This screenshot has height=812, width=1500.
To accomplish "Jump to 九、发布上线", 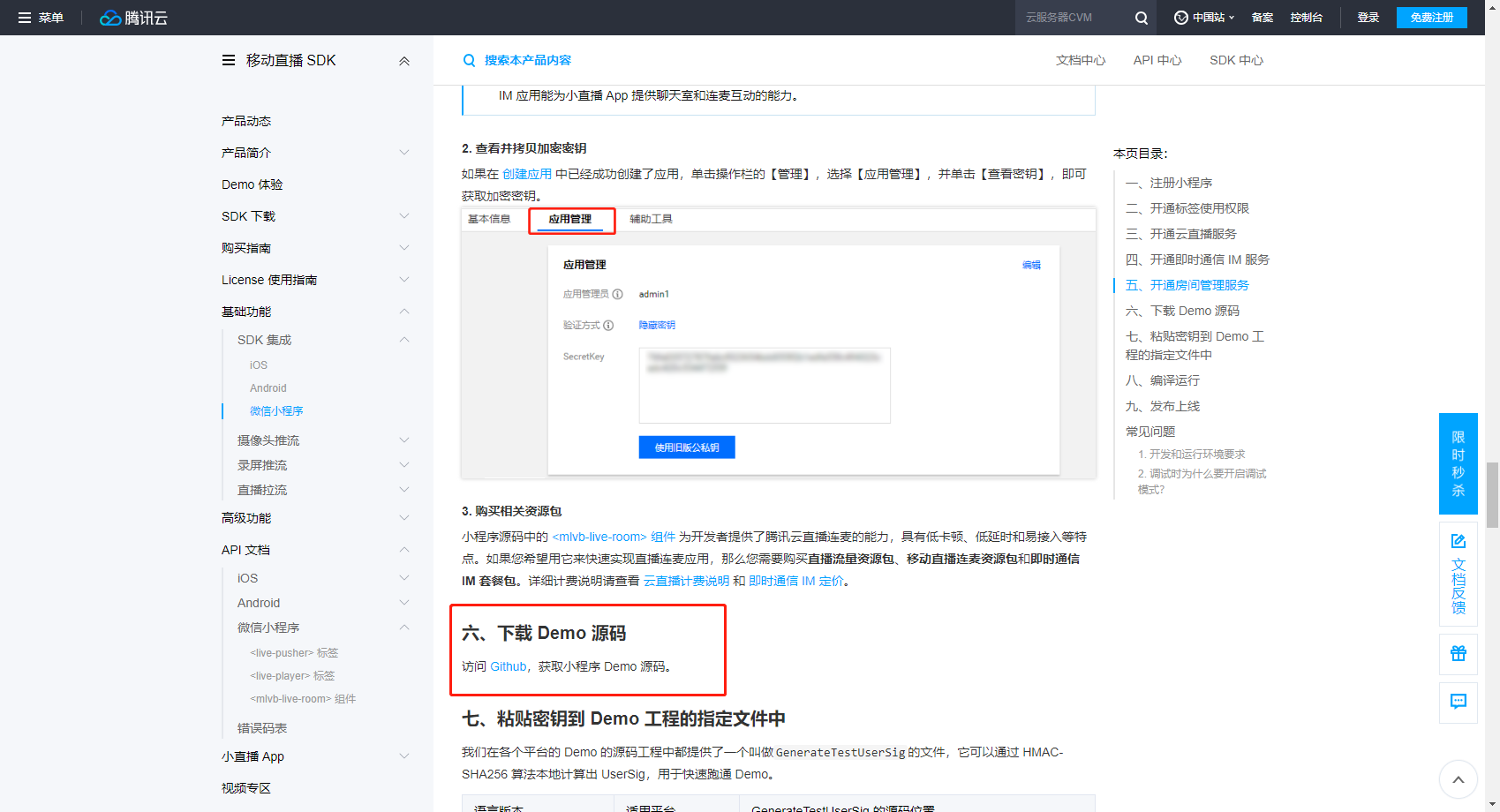I will click(1163, 406).
